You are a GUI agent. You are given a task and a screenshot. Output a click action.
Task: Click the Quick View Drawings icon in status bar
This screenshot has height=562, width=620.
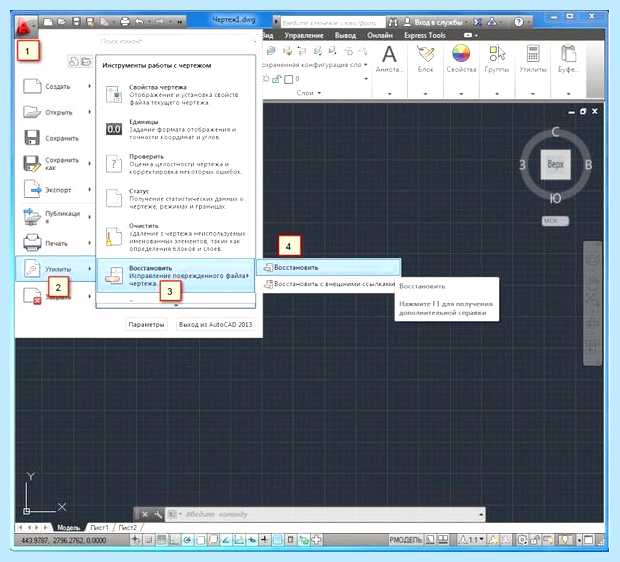(443, 539)
